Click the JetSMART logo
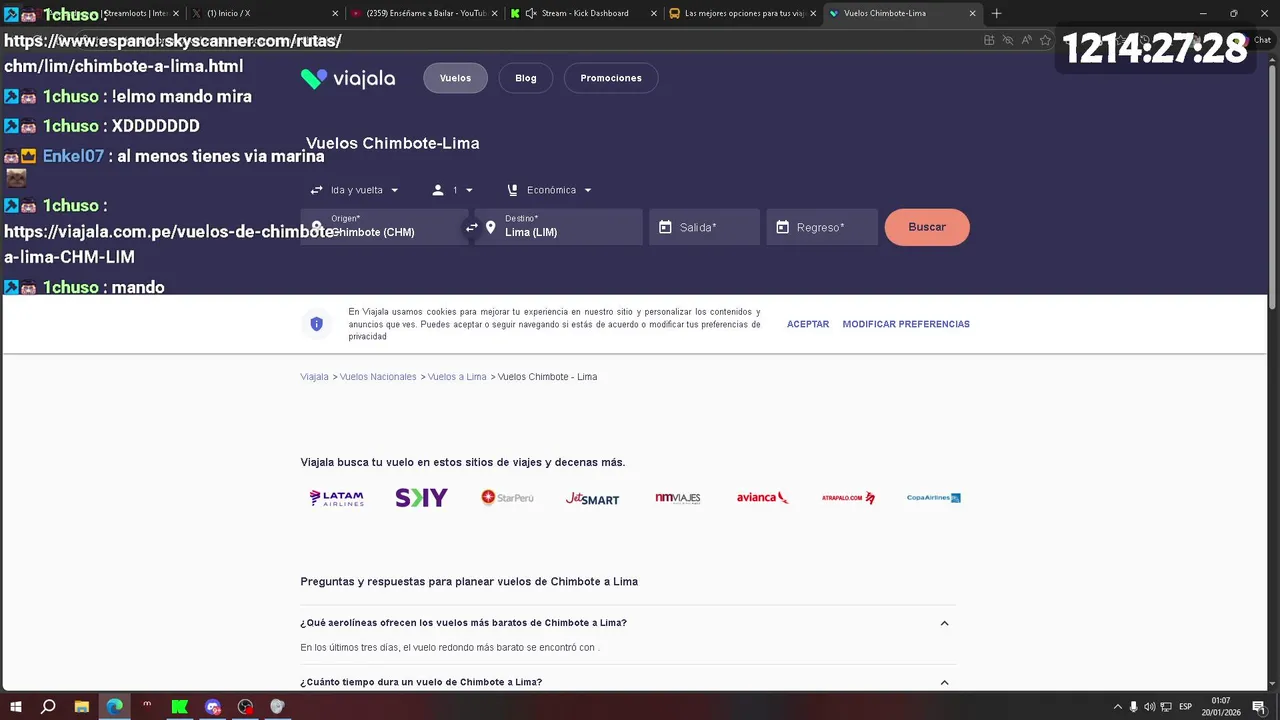The image size is (1280, 720). pos(592,498)
